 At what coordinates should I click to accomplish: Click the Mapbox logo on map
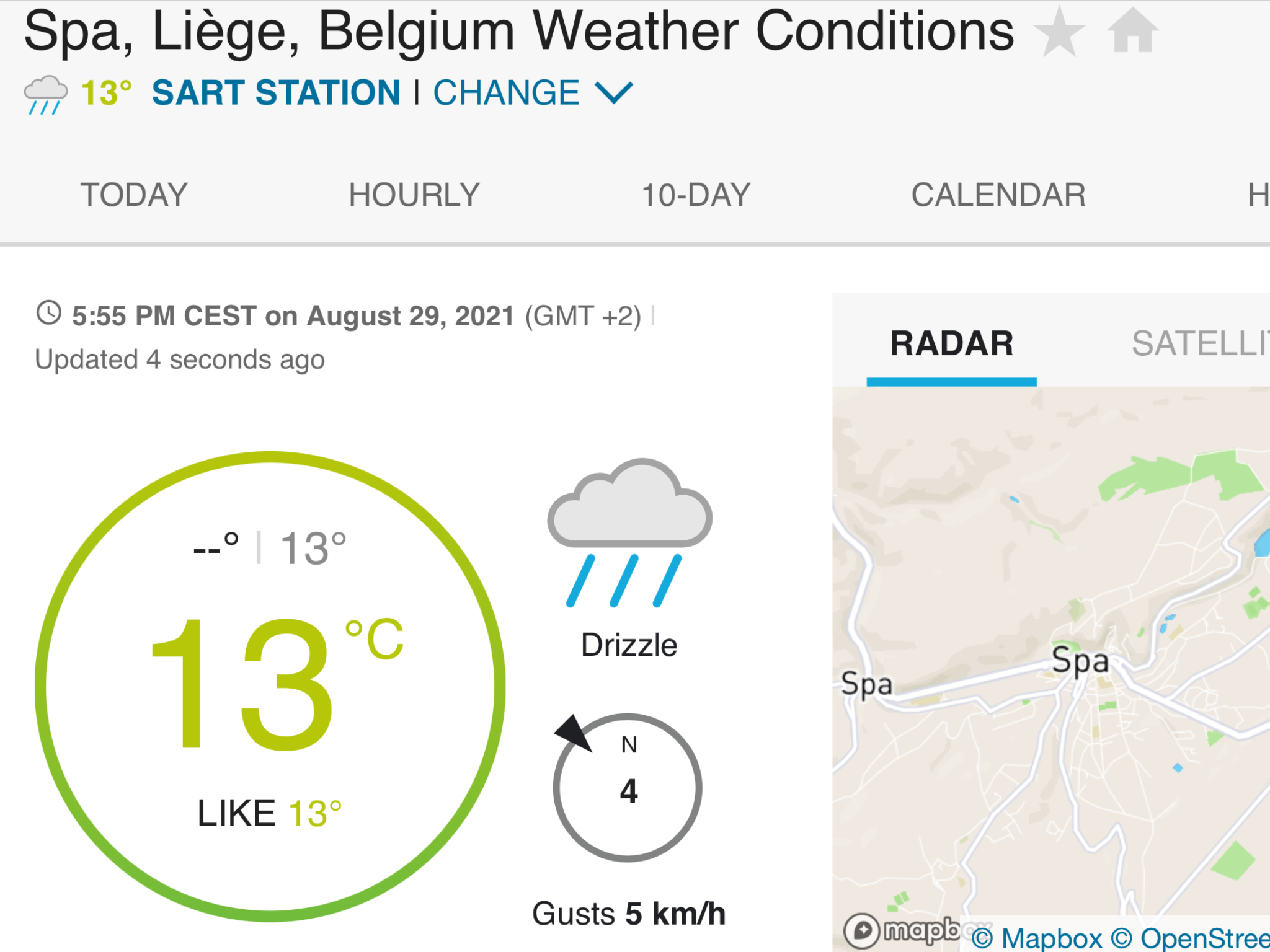point(901,931)
